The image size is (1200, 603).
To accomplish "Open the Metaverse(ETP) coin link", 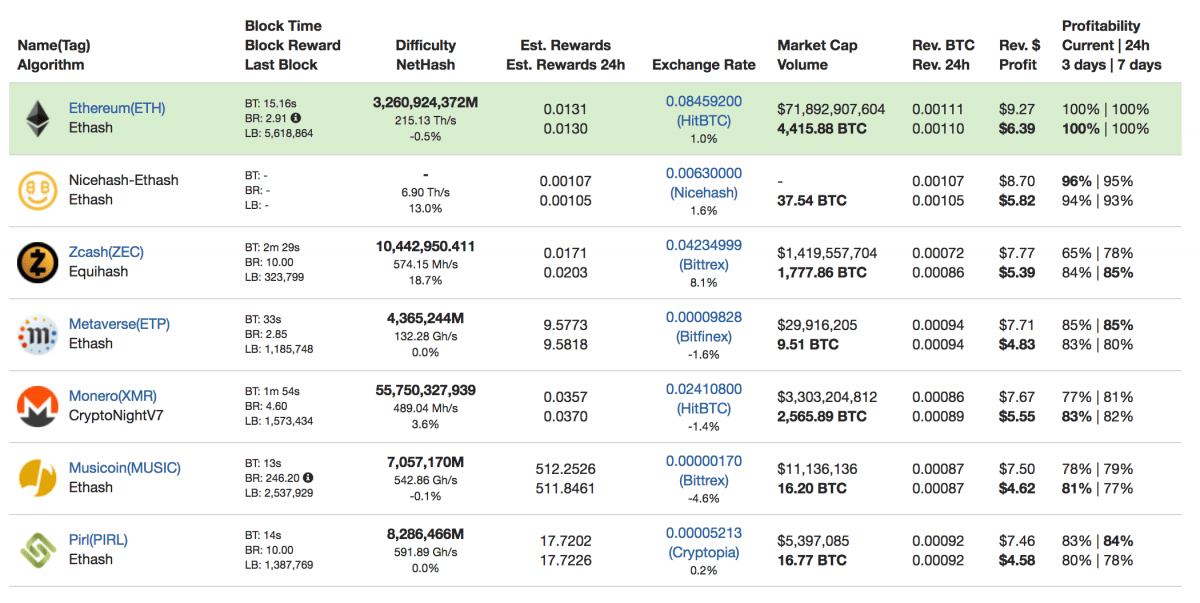I will coord(119,324).
